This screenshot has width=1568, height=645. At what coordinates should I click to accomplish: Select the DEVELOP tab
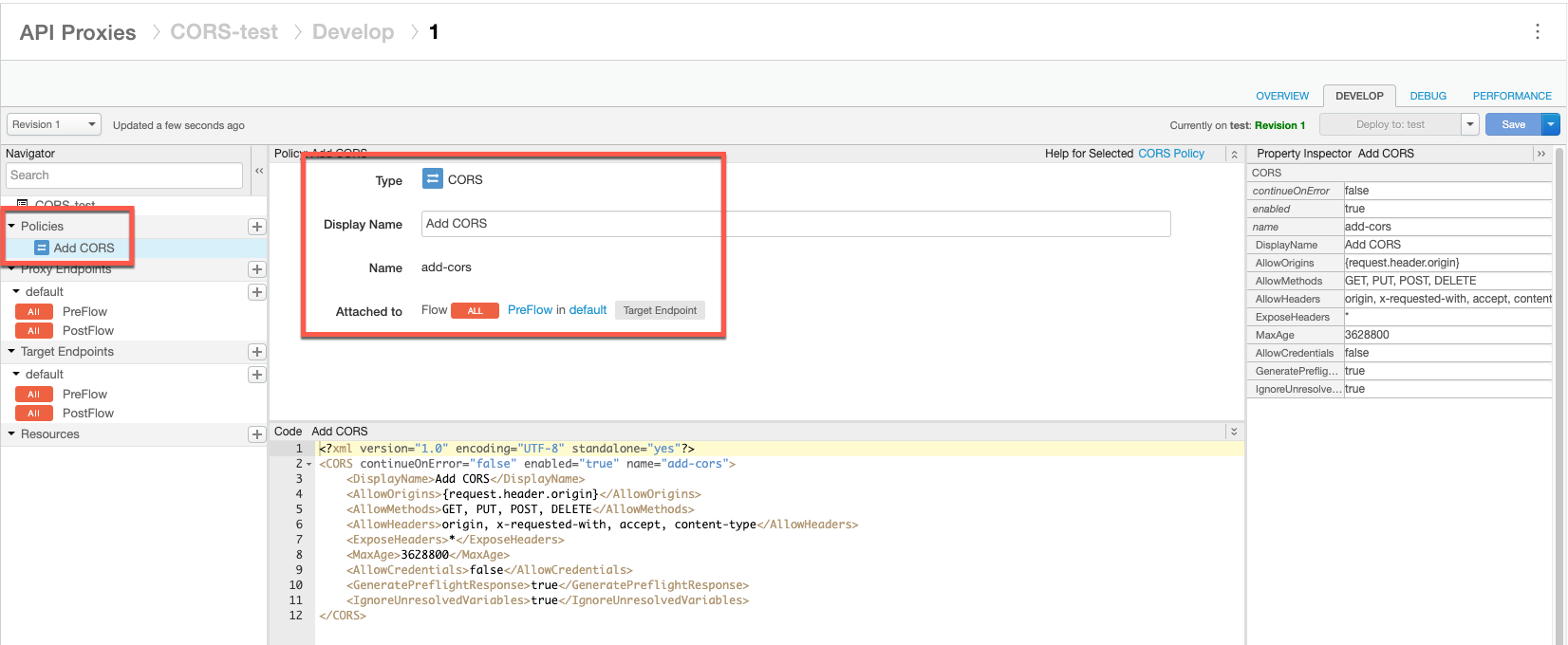1359,96
